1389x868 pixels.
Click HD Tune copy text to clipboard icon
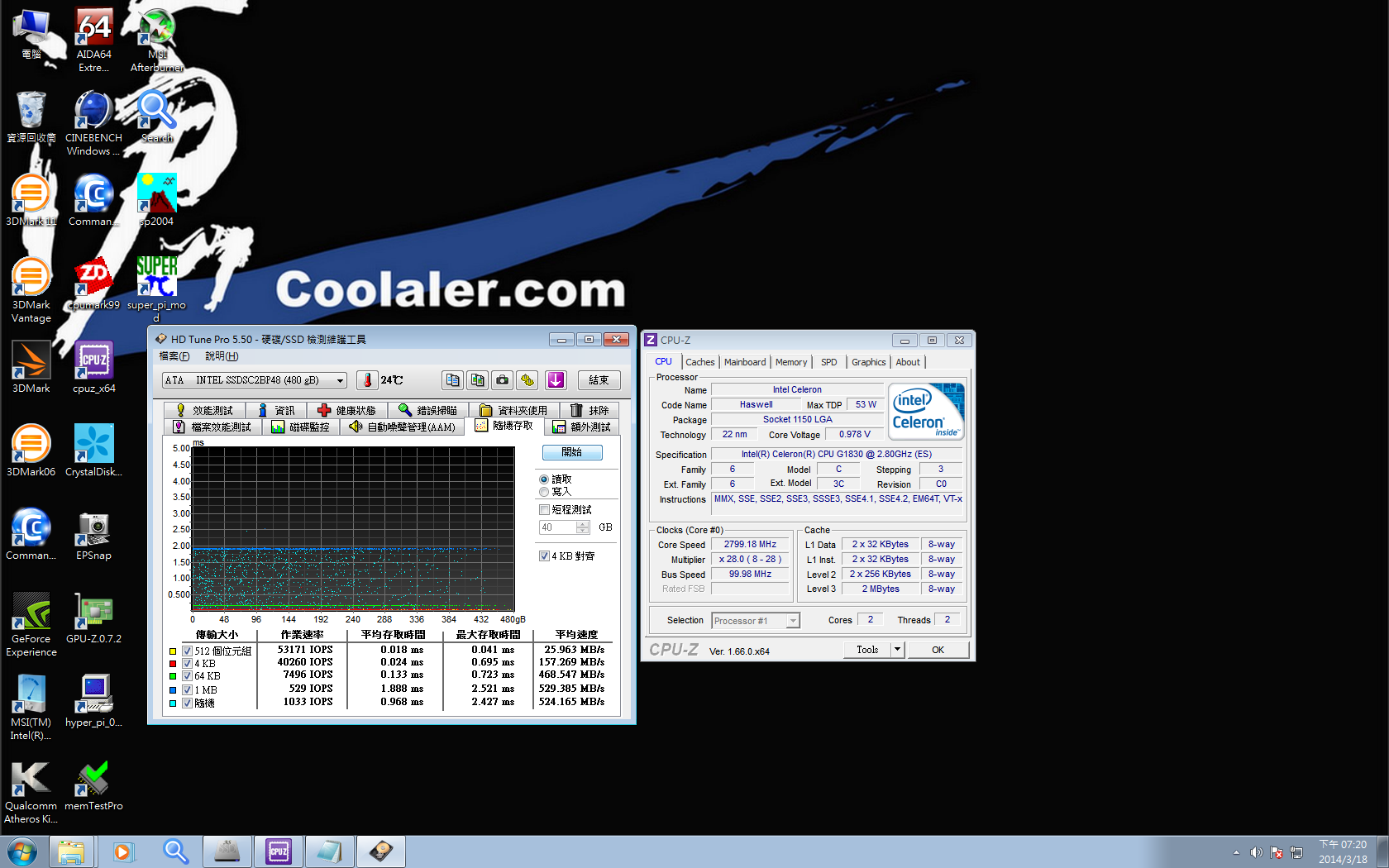pyautogui.click(x=452, y=380)
